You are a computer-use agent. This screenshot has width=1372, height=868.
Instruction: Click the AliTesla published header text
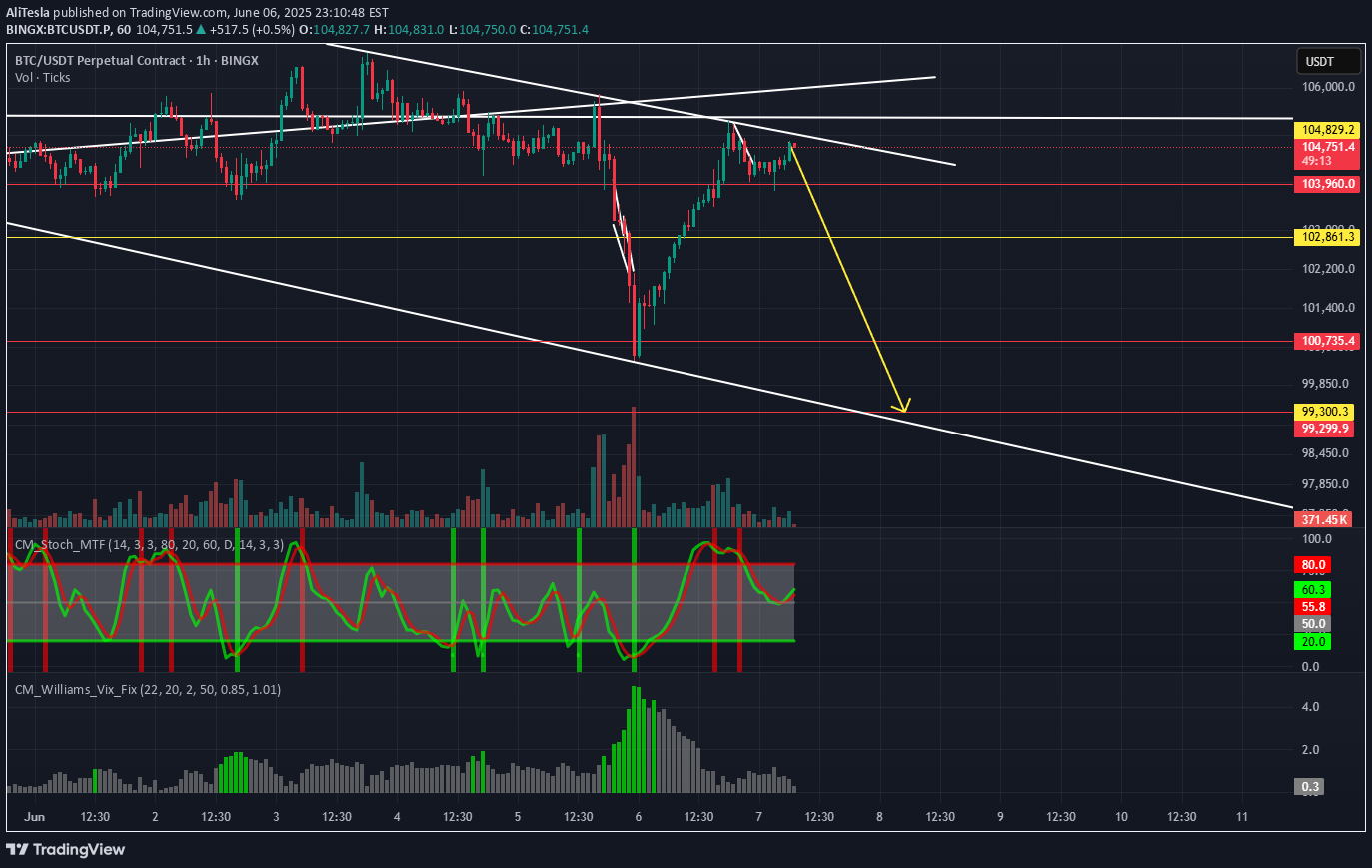(x=198, y=13)
